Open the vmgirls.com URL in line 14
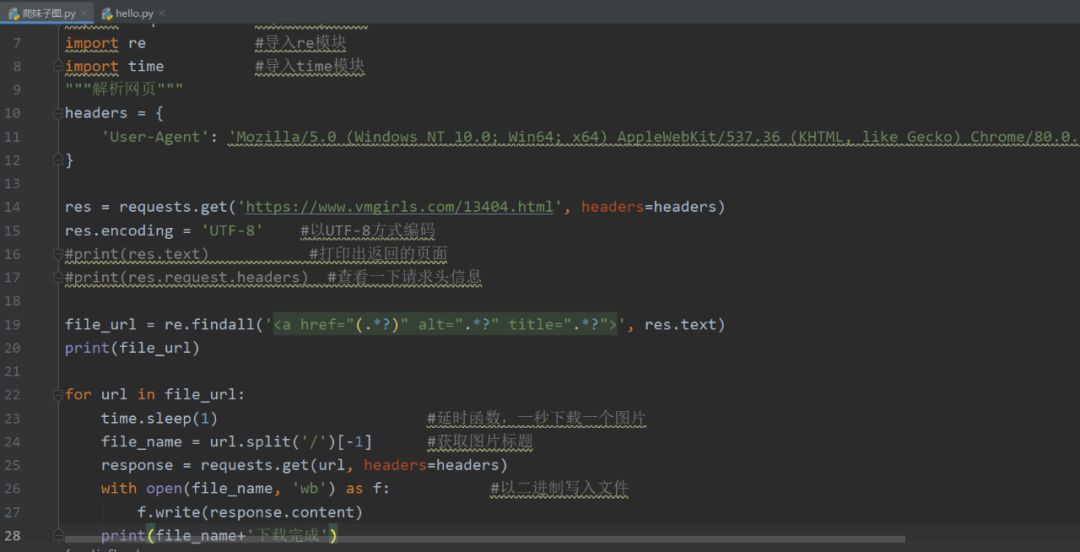The width and height of the screenshot is (1080, 552). tap(399, 207)
